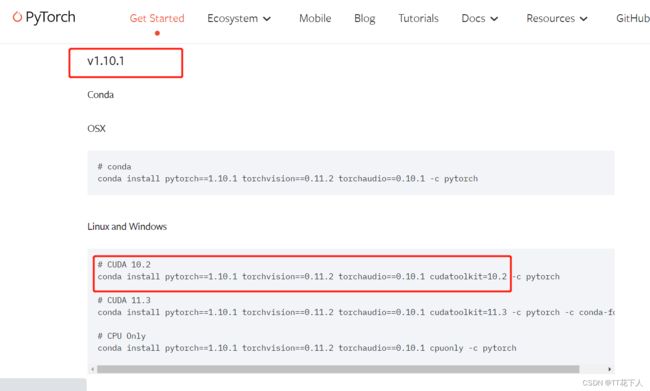Click the CUDA 11.3 conda install command
The image size is (650, 391).
click(356, 312)
